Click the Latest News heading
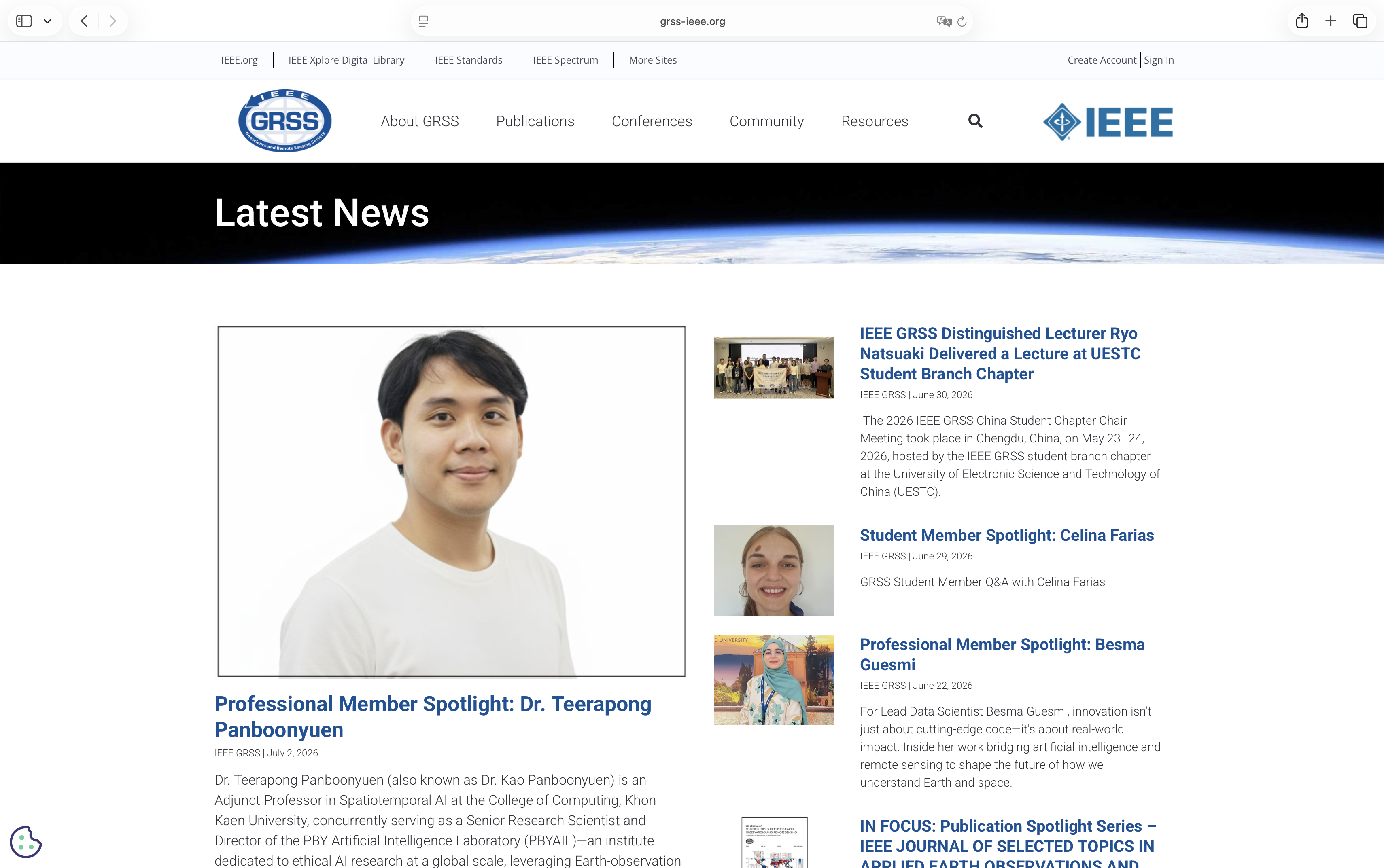This screenshot has height=868, width=1384. coord(322,213)
